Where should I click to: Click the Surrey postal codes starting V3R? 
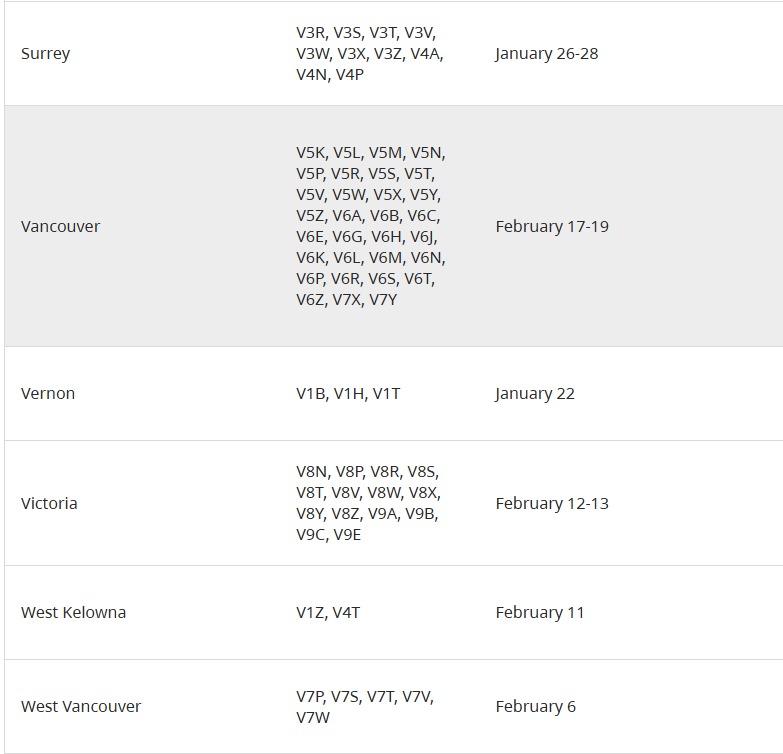click(x=365, y=33)
